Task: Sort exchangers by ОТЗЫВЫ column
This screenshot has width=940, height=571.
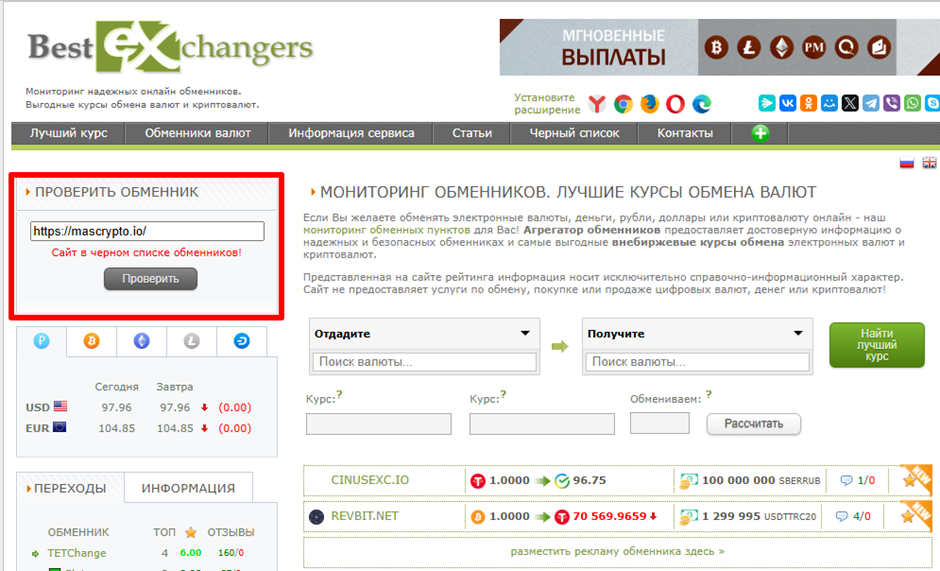Action: [231, 532]
